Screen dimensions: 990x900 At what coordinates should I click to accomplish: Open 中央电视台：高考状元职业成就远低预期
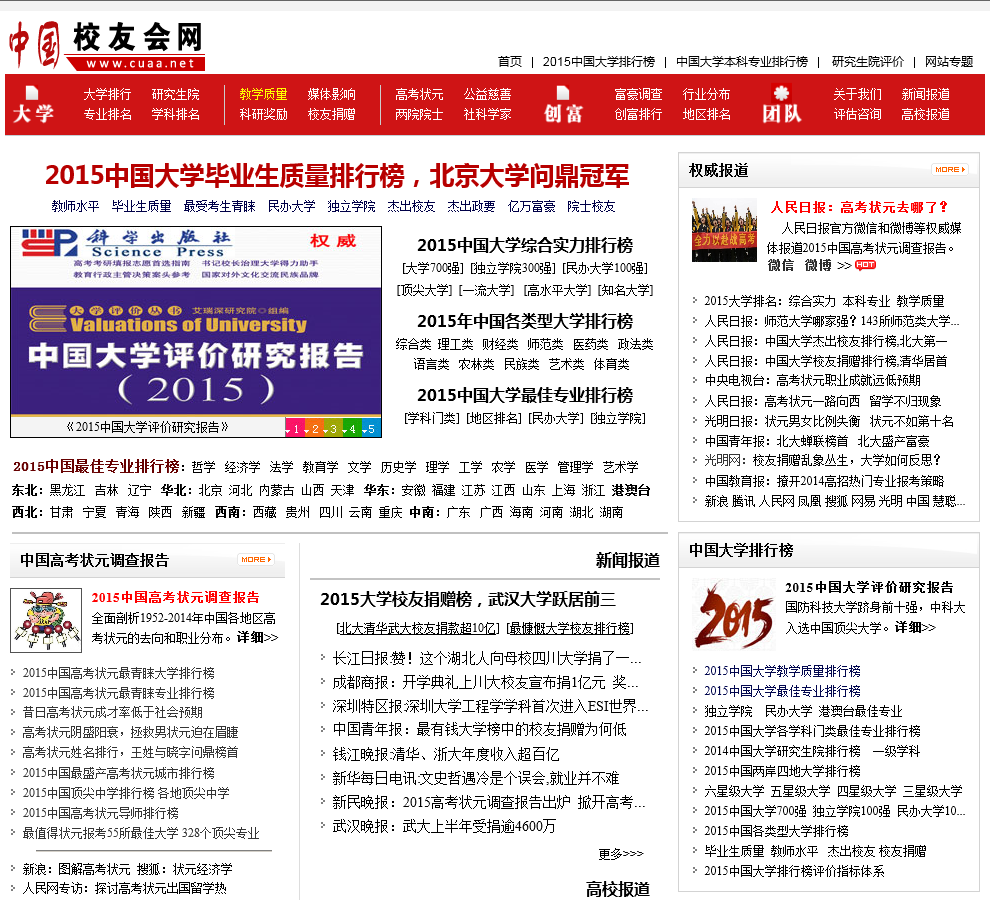point(813,381)
